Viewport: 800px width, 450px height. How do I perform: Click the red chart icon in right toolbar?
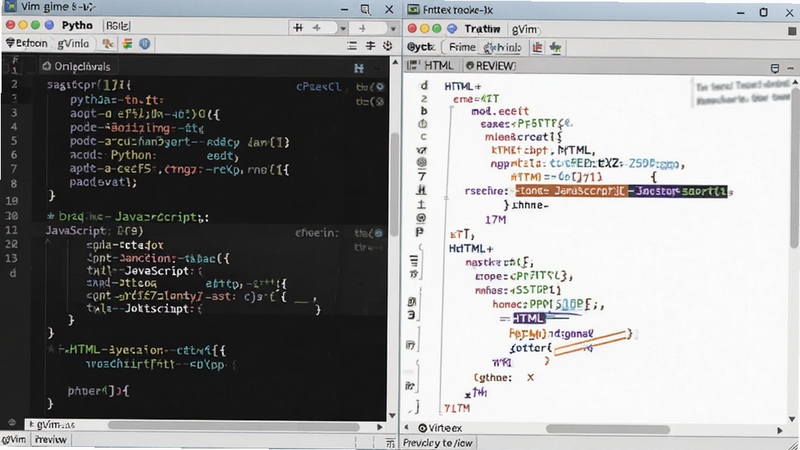pos(537,47)
